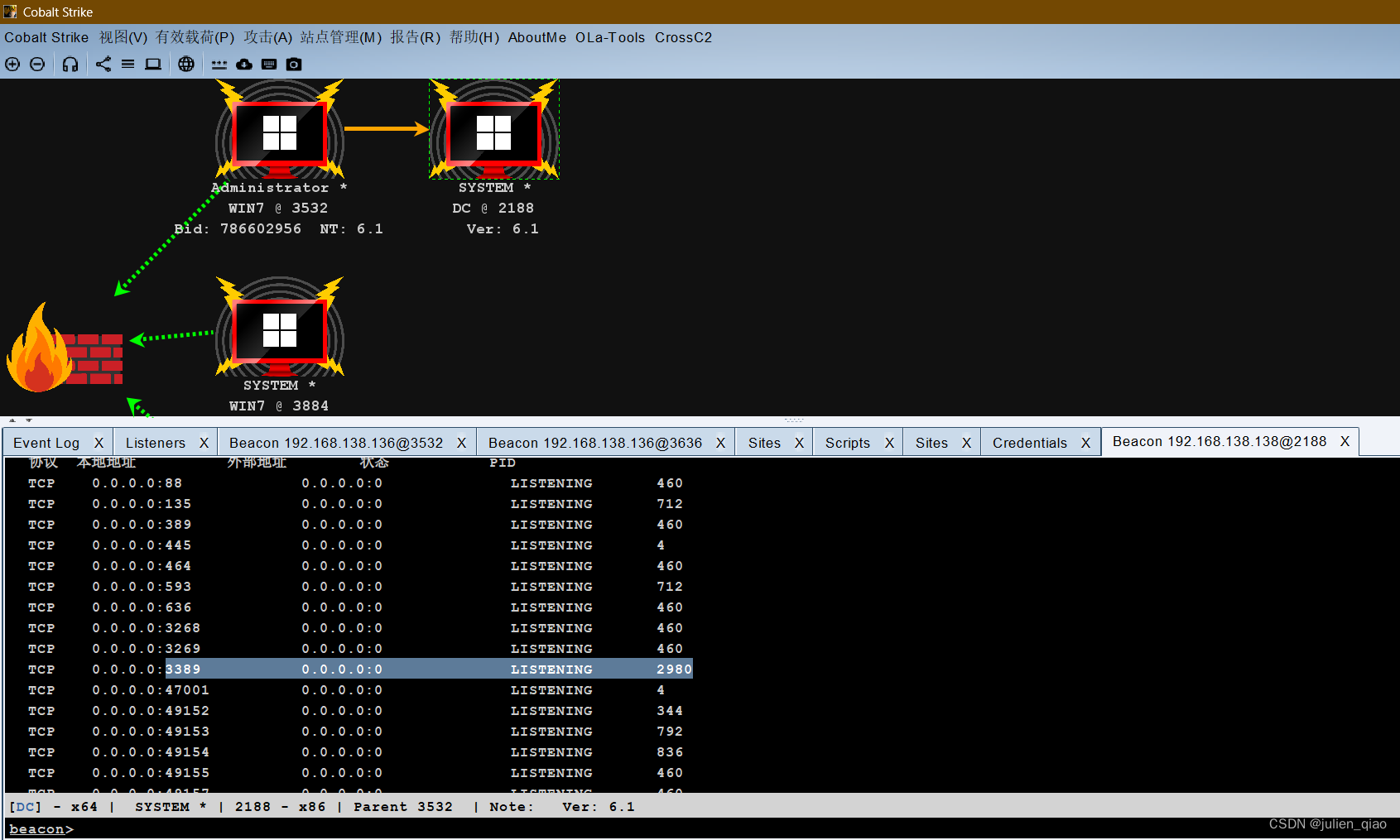This screenshot has height=840, width=1400.
Task: Click the 0.0.0.0:636 local address
Action: pos(142,607)
